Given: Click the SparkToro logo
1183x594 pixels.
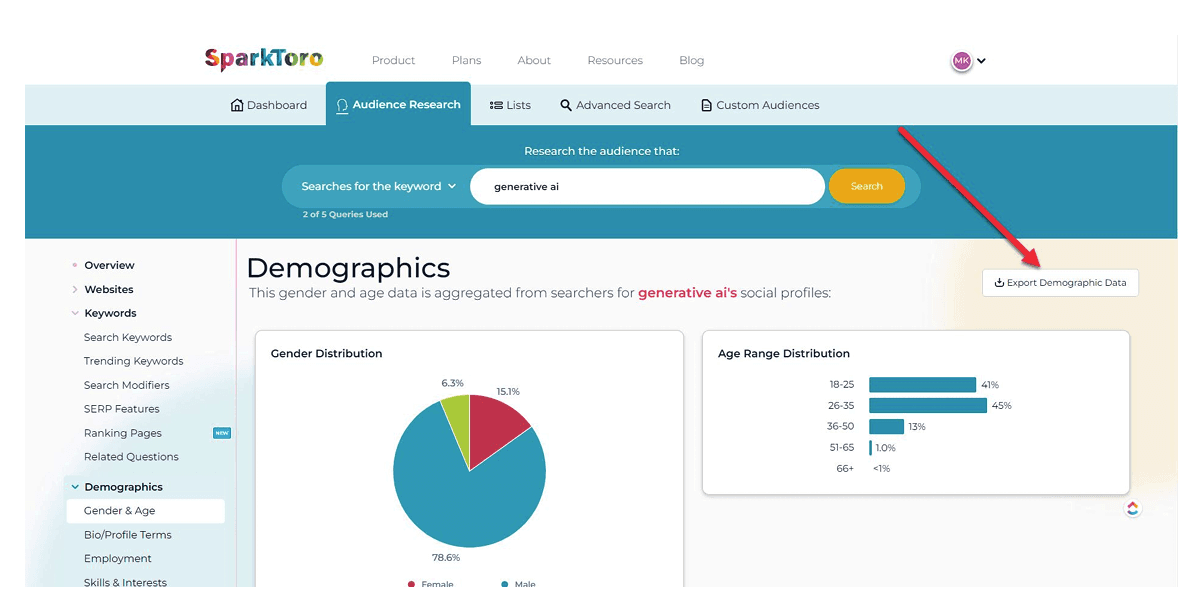Looking at the screenshot, I should 264,60.
